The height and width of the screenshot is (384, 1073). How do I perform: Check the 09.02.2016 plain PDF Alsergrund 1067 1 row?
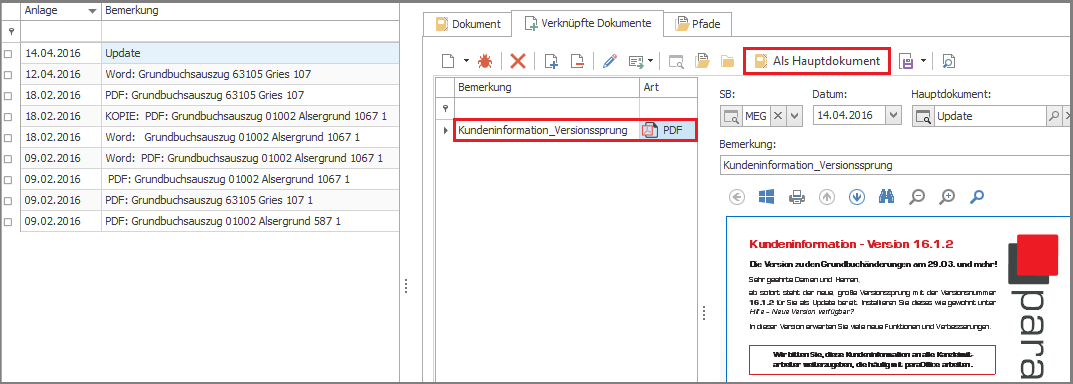point(8,180)
